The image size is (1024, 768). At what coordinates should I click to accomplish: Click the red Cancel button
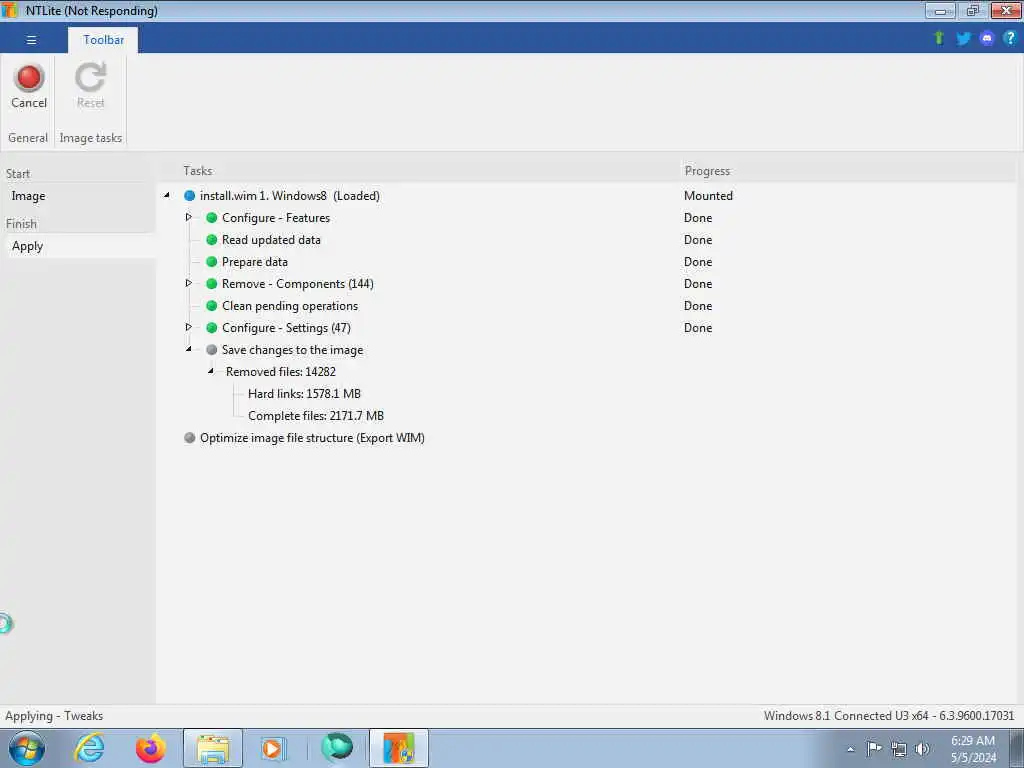pyautogui.click(x=29, y=86)
